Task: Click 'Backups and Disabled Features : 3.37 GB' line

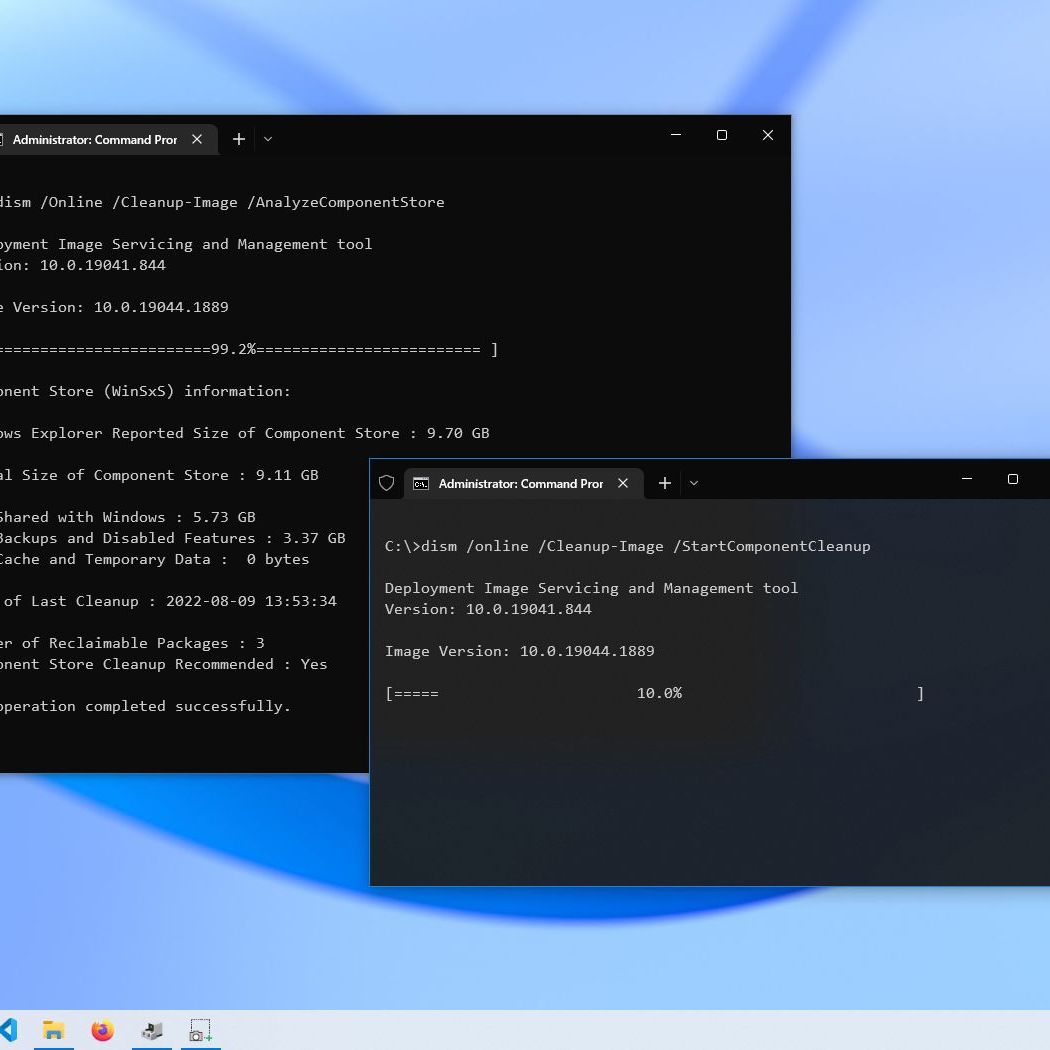Action: (x=172, y=538)
